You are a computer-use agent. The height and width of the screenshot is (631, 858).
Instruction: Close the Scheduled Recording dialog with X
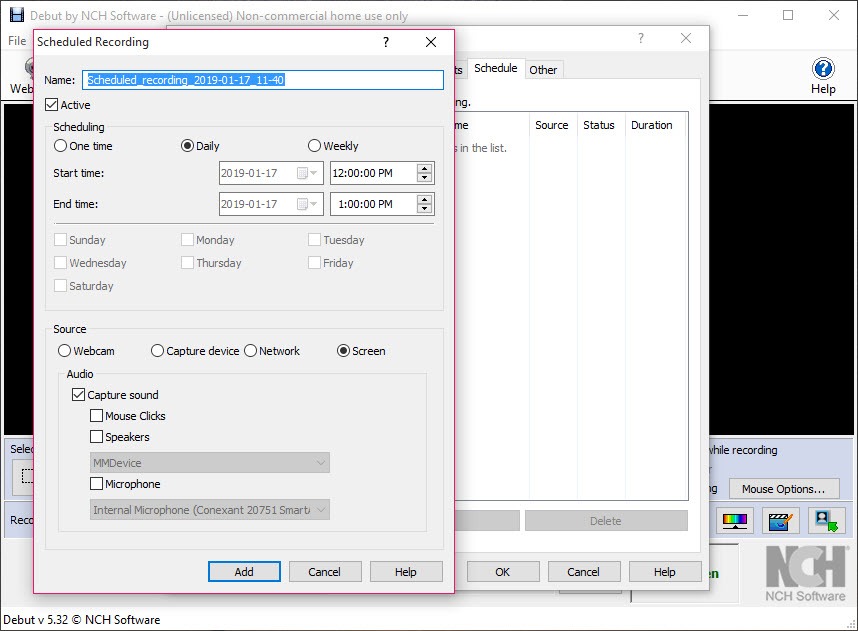[431, 42]
